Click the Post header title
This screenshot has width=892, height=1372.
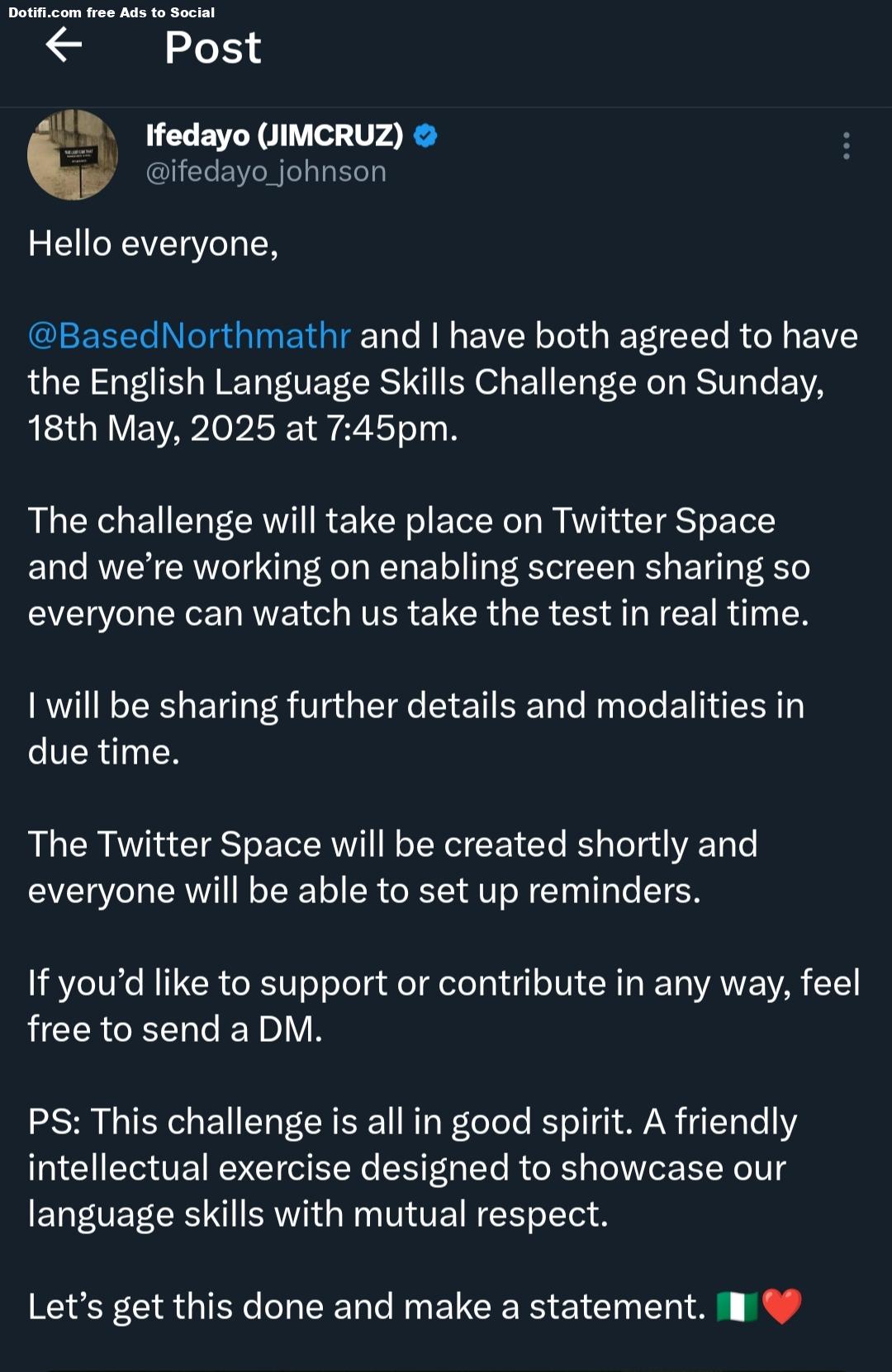coord(213,47)
